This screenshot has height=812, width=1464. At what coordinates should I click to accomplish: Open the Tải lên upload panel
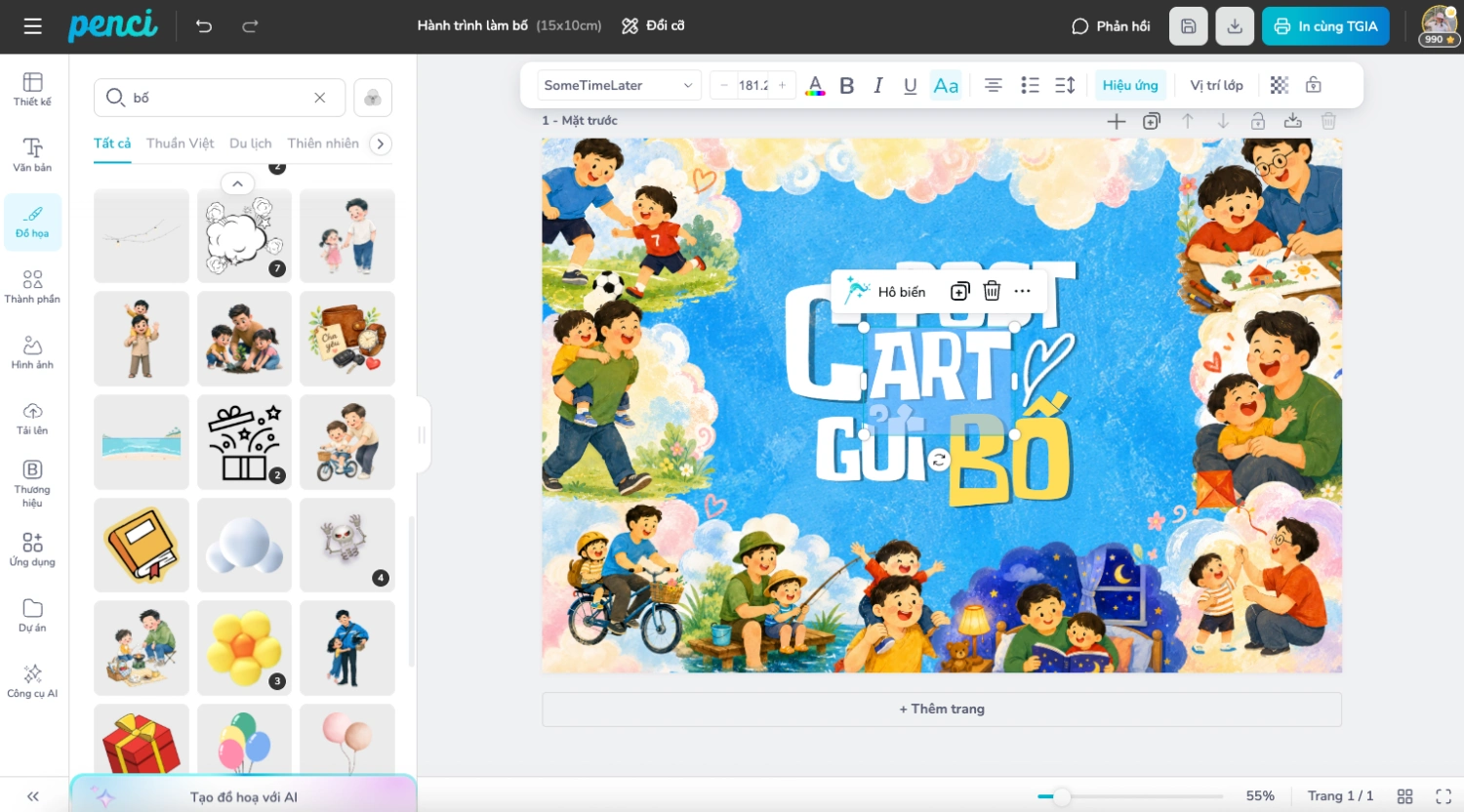coord(32,417)
